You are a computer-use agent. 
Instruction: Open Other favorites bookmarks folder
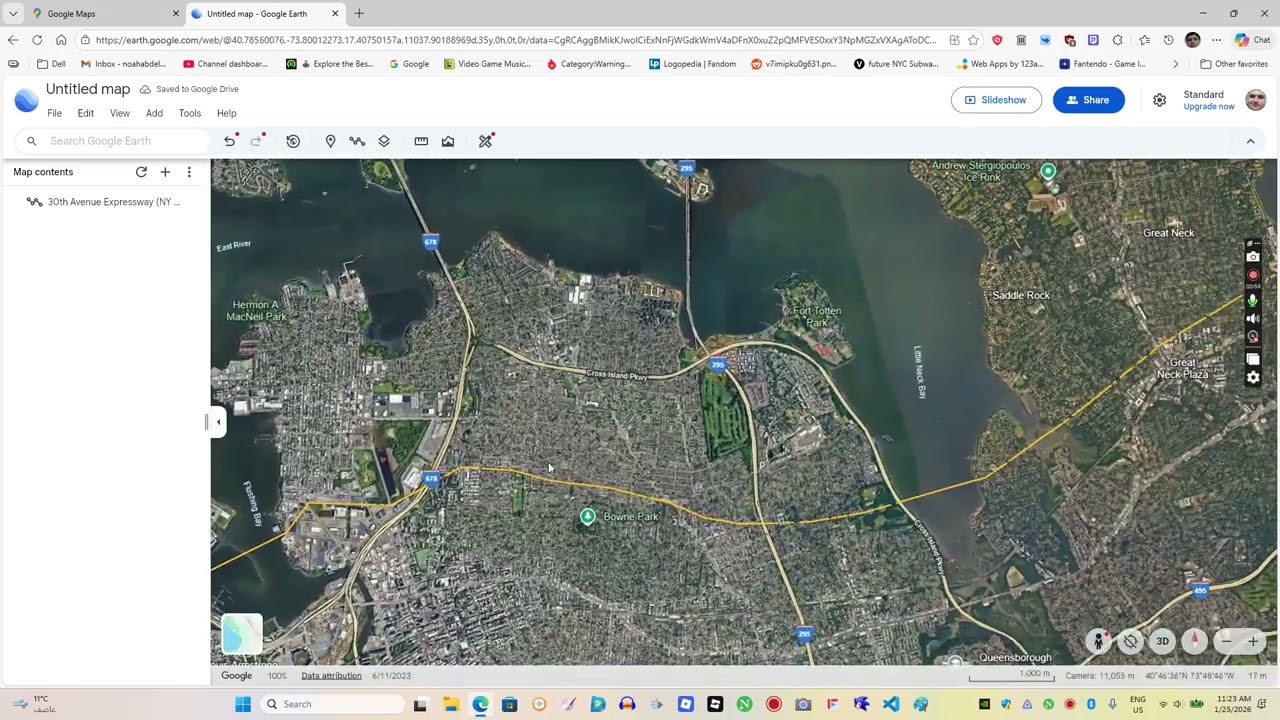tap(1234, 64)
